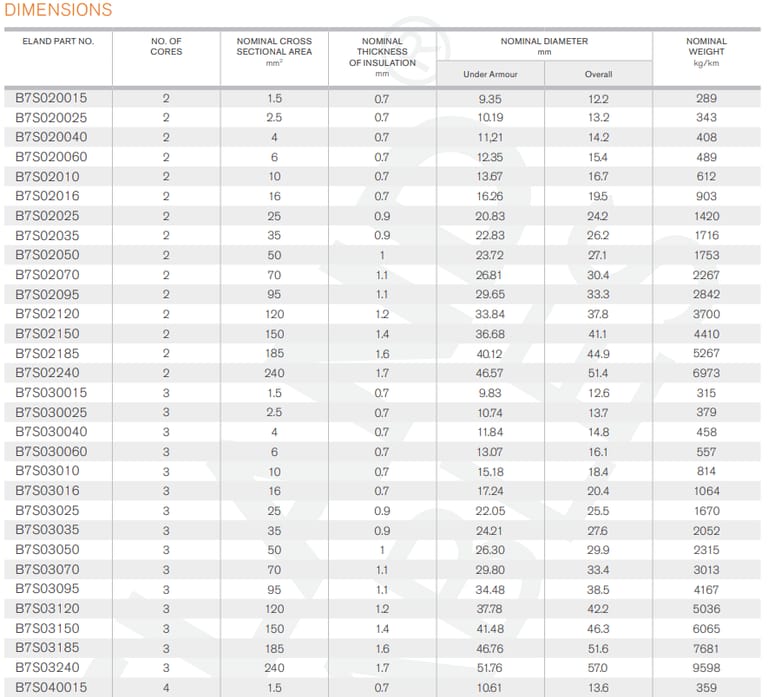Click the under armour value 46.57
The height and width of the screenshot is (697, 768).
coord(490,373)
